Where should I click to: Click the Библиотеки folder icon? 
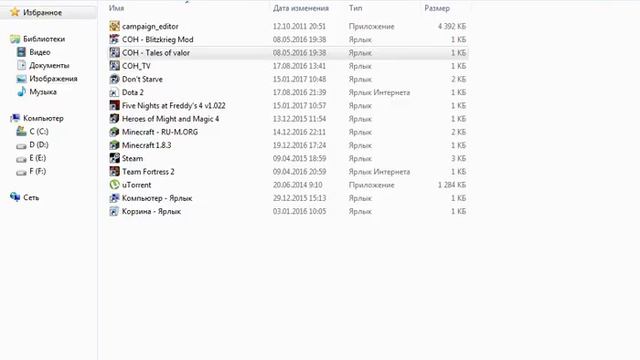[x=15, y=39]
